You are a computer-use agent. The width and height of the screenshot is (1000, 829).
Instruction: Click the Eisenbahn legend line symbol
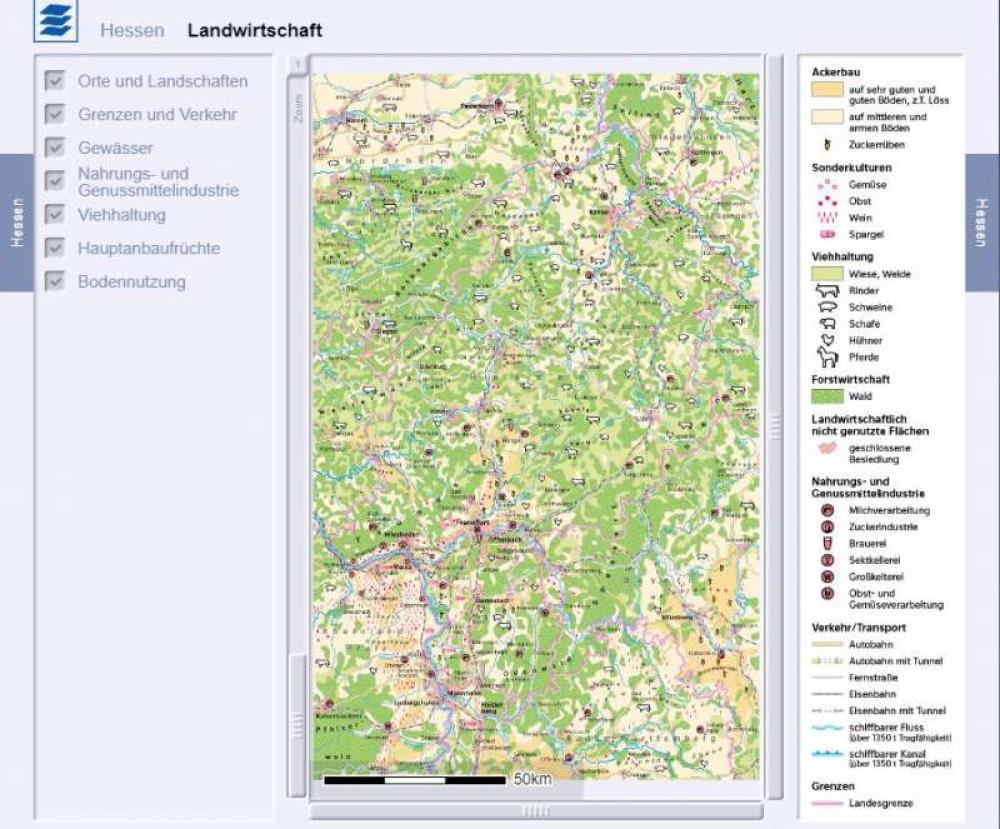pyautogui.click(x=827, y=694)
